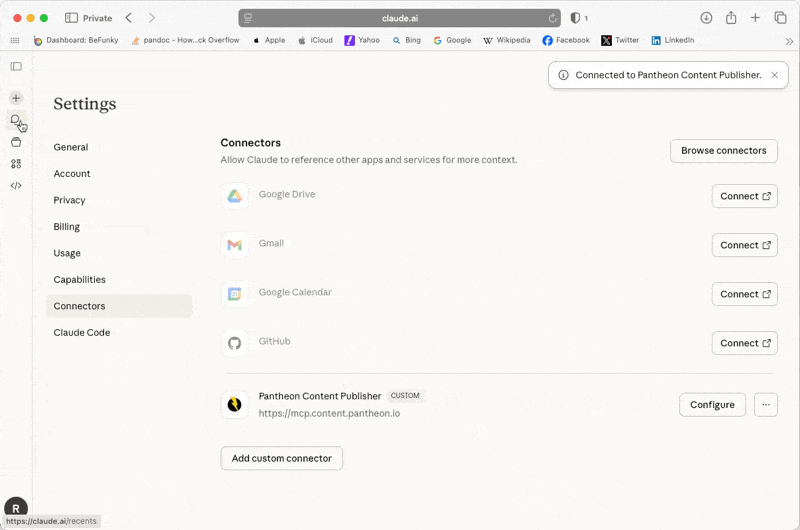Click Browse connectors button

[723, 151]
